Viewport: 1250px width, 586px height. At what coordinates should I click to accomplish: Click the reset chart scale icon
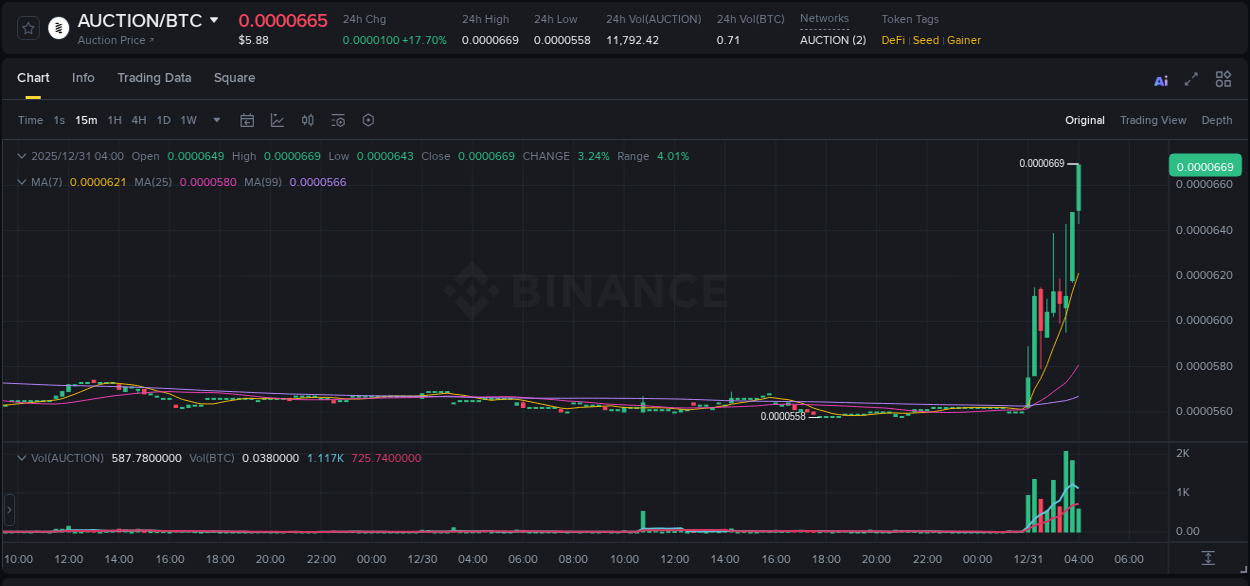click(1208, 558)
